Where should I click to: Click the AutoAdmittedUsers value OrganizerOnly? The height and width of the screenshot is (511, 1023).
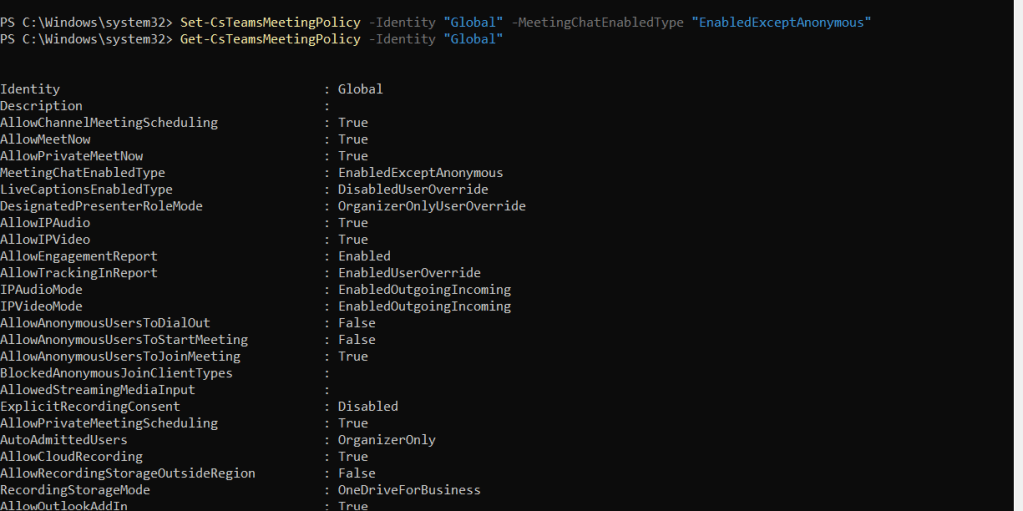(386, 440)
